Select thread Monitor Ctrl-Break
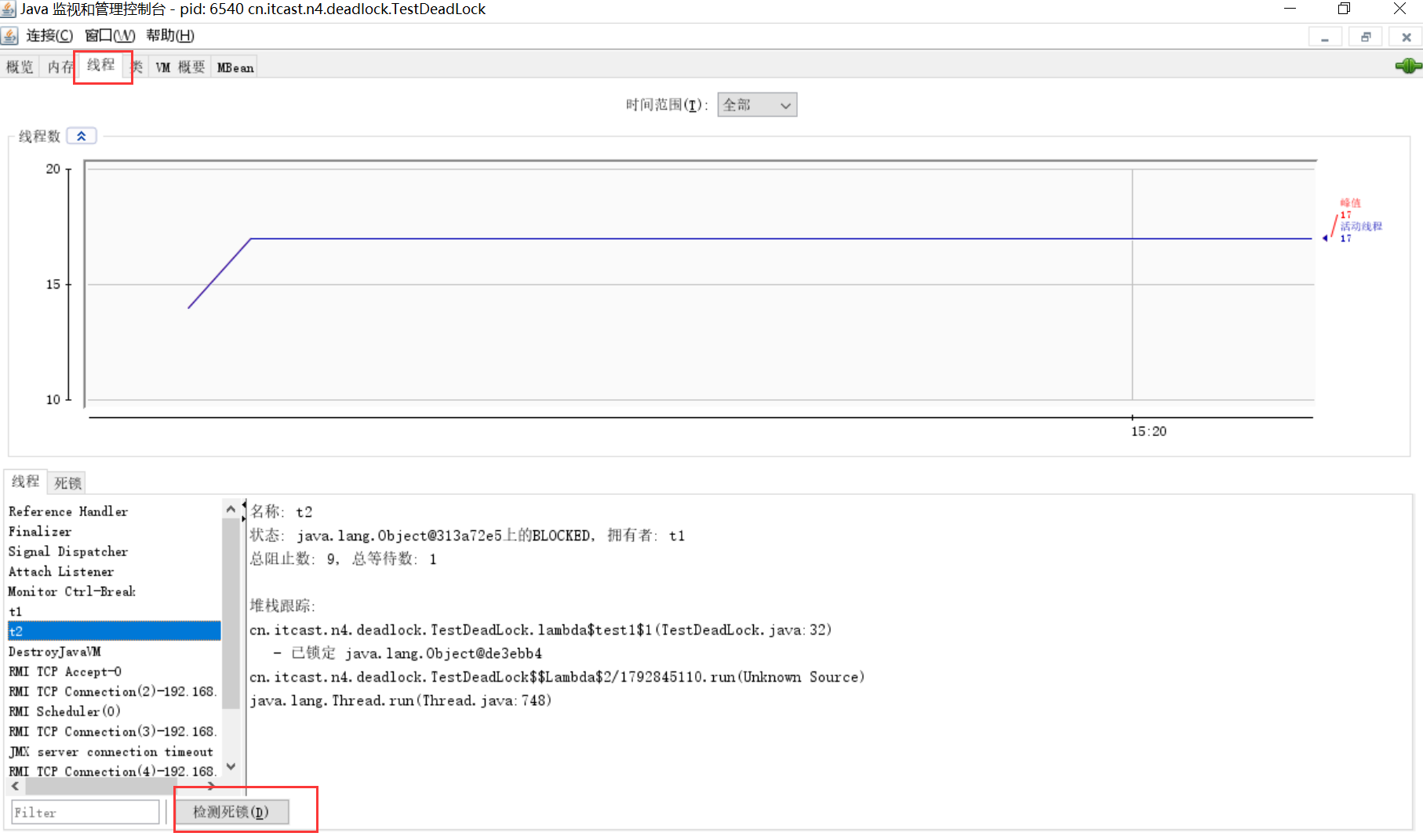Viewport: 1423px width, 840px height. pos(115,591)
